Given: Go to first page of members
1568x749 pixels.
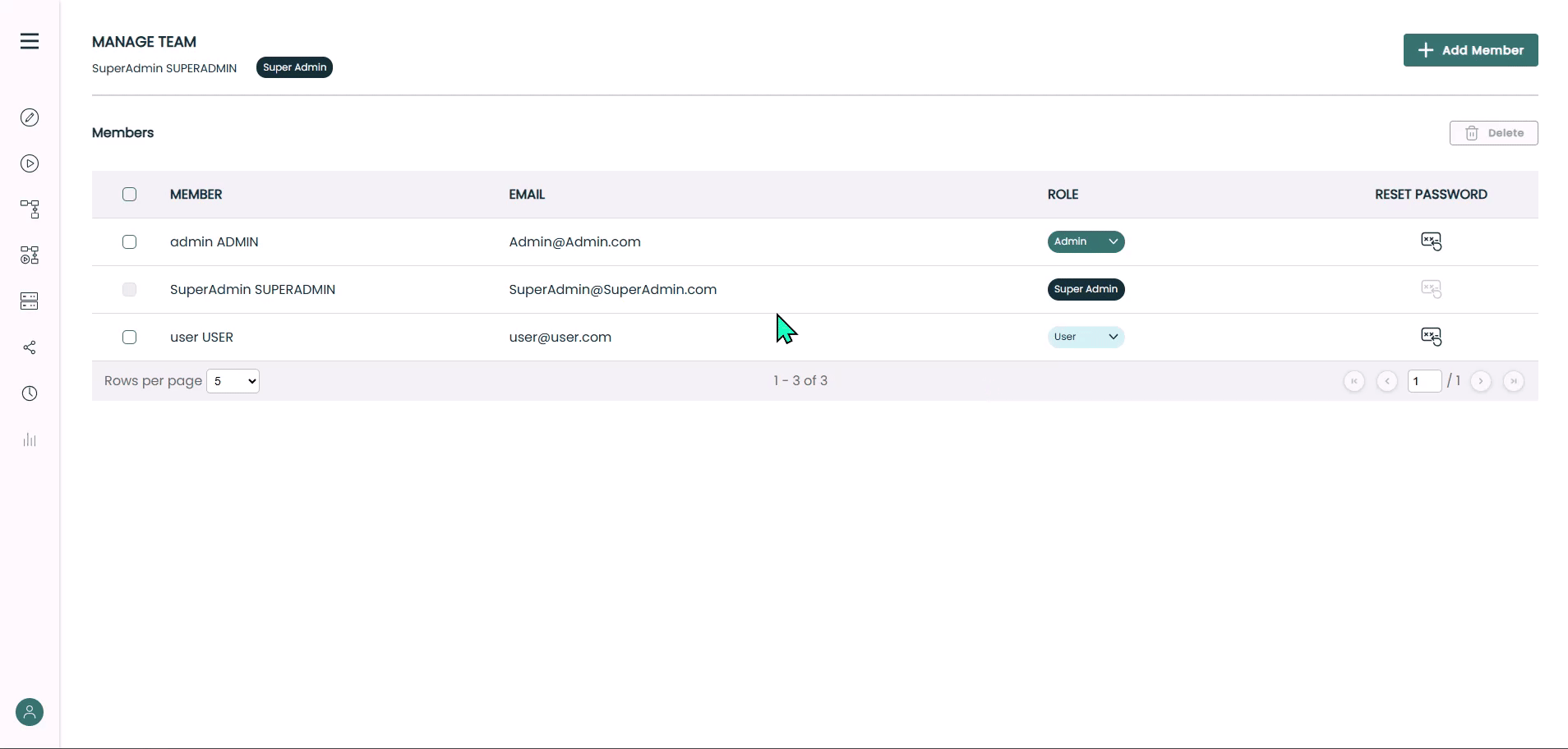Looking at the screenshot, I should 1354,381.
